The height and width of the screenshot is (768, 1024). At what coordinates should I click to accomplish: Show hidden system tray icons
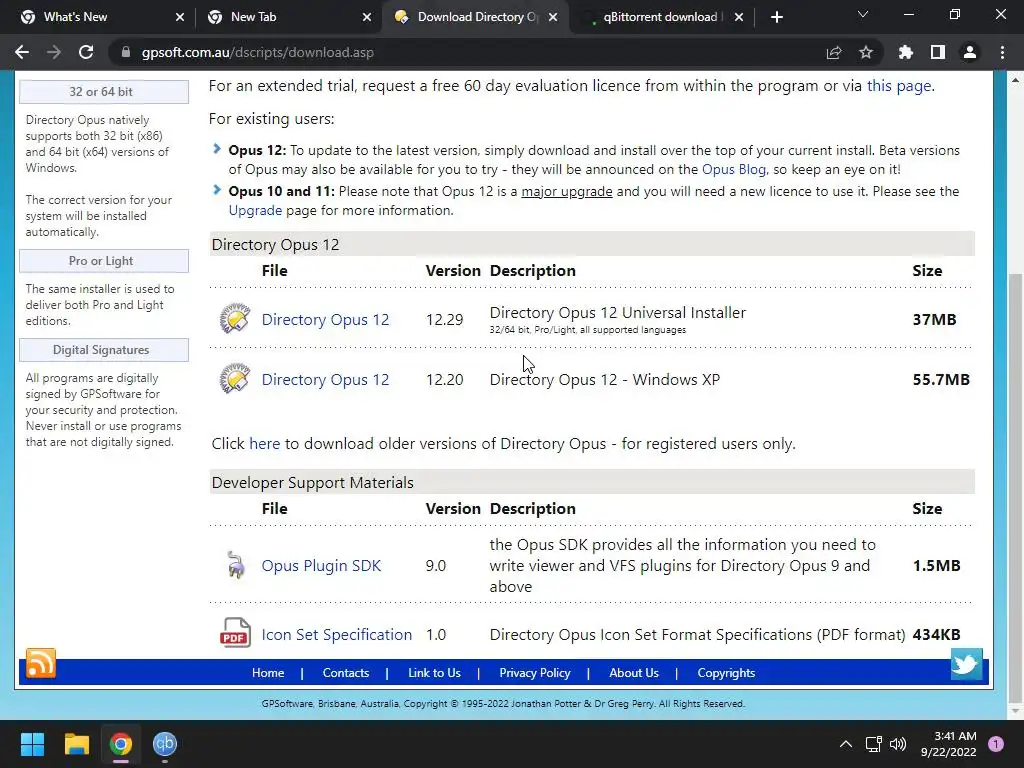pyautogui.click(x=846, y=744)
